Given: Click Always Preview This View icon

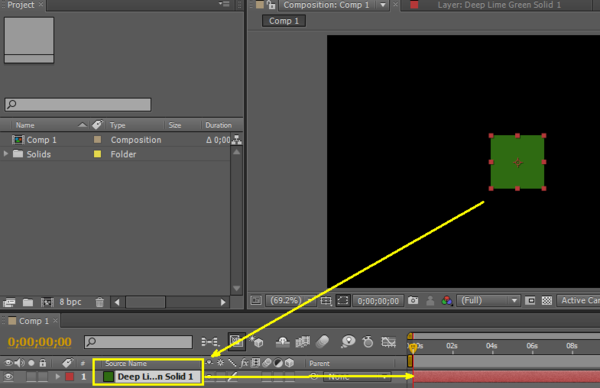Looking at the screenshot, I should [x=256, y=301].
